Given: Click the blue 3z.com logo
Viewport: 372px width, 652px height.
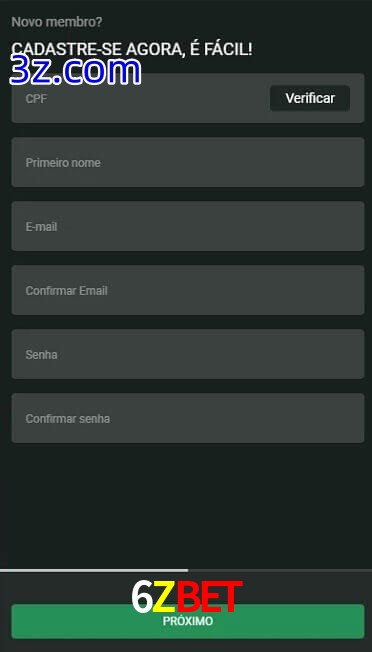Looking at the screenshot, I should tap(75, 70).
